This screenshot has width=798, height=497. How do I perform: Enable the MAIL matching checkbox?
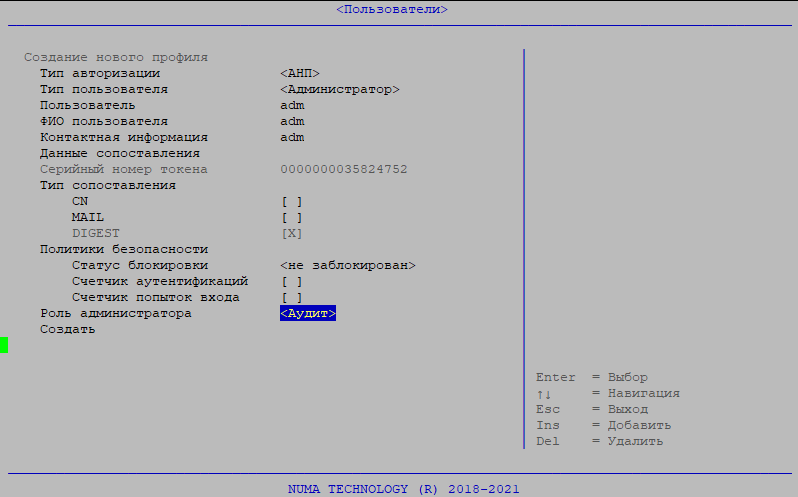point(291,217)
